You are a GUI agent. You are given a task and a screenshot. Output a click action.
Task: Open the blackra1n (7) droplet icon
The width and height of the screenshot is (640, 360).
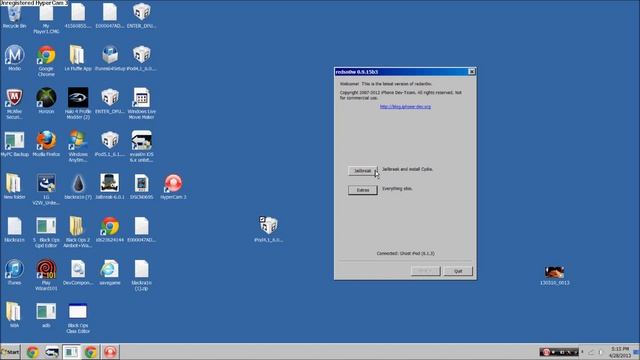coord(78,186)
